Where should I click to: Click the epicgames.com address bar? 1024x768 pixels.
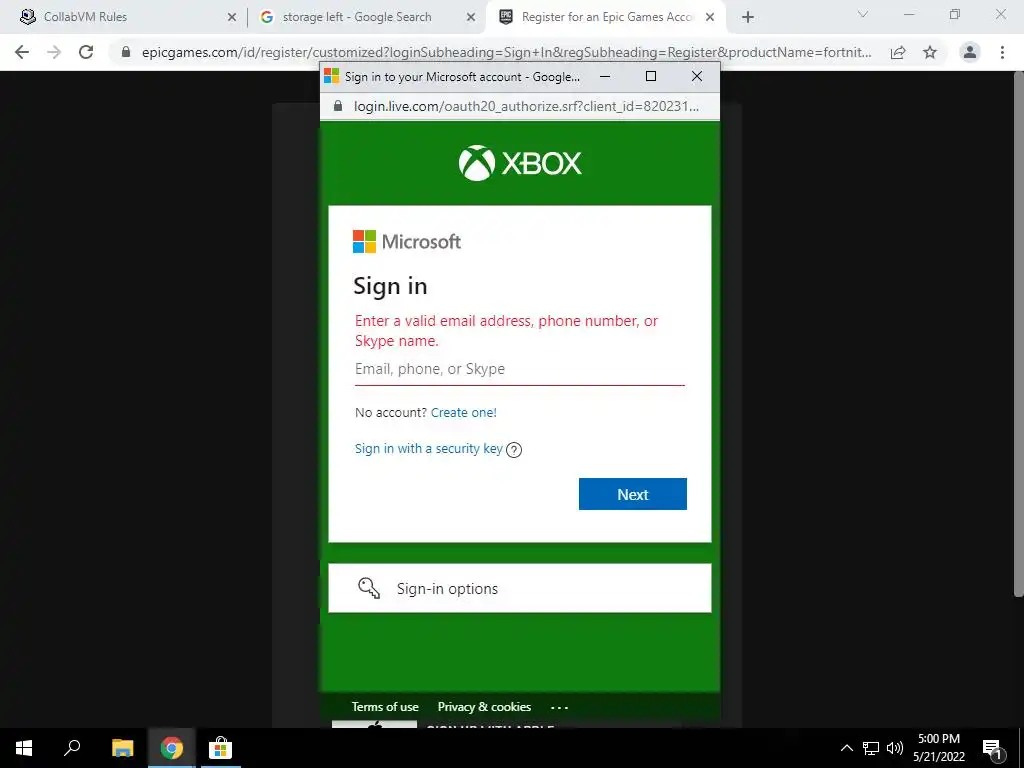[506, 52]
